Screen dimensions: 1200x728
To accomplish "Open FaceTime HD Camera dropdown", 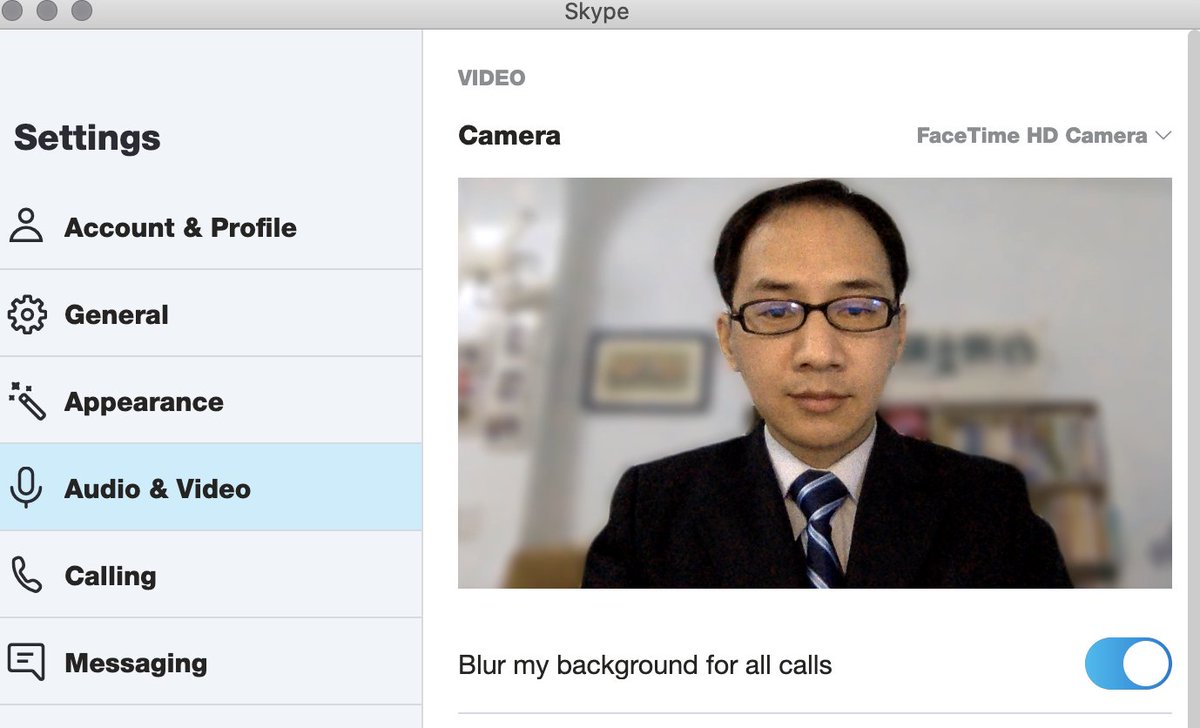I will coord(1043,135).
